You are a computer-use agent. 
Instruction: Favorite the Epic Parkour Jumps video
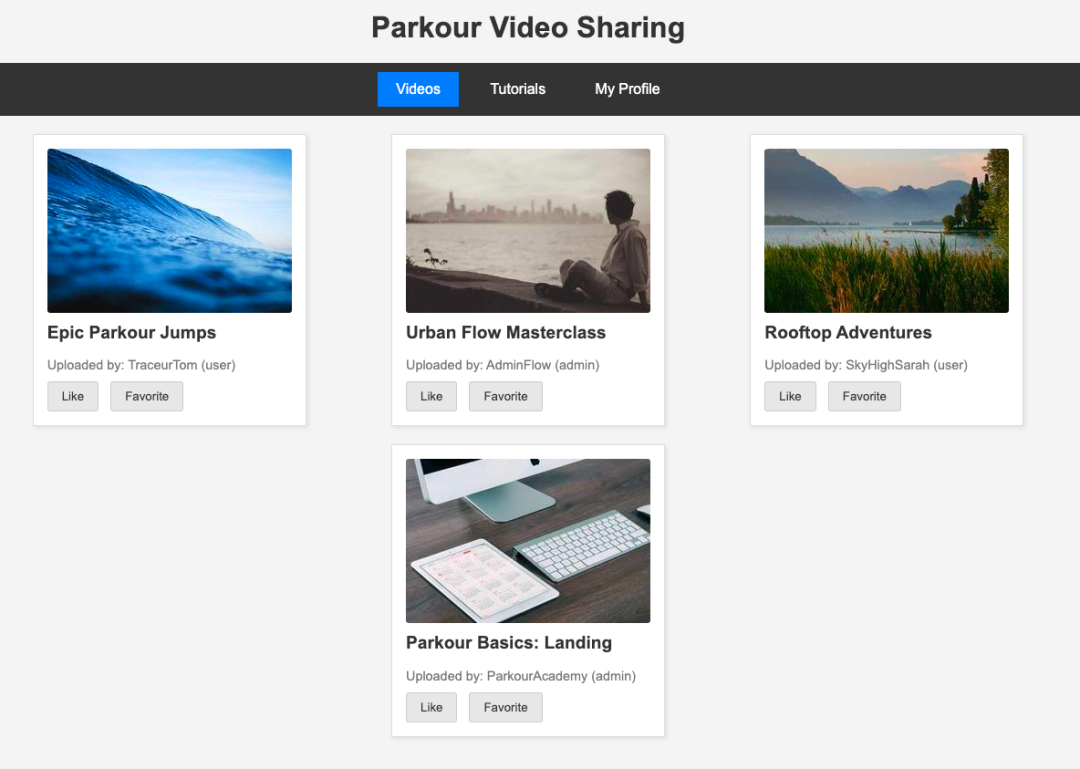tap(147, 396)
